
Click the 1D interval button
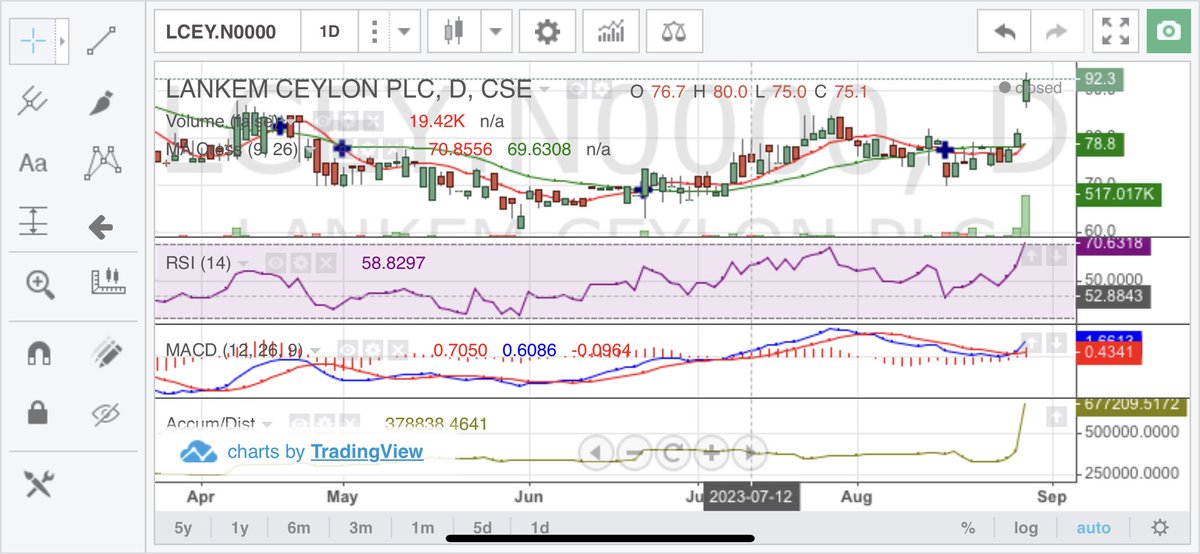tap(329, 31)
